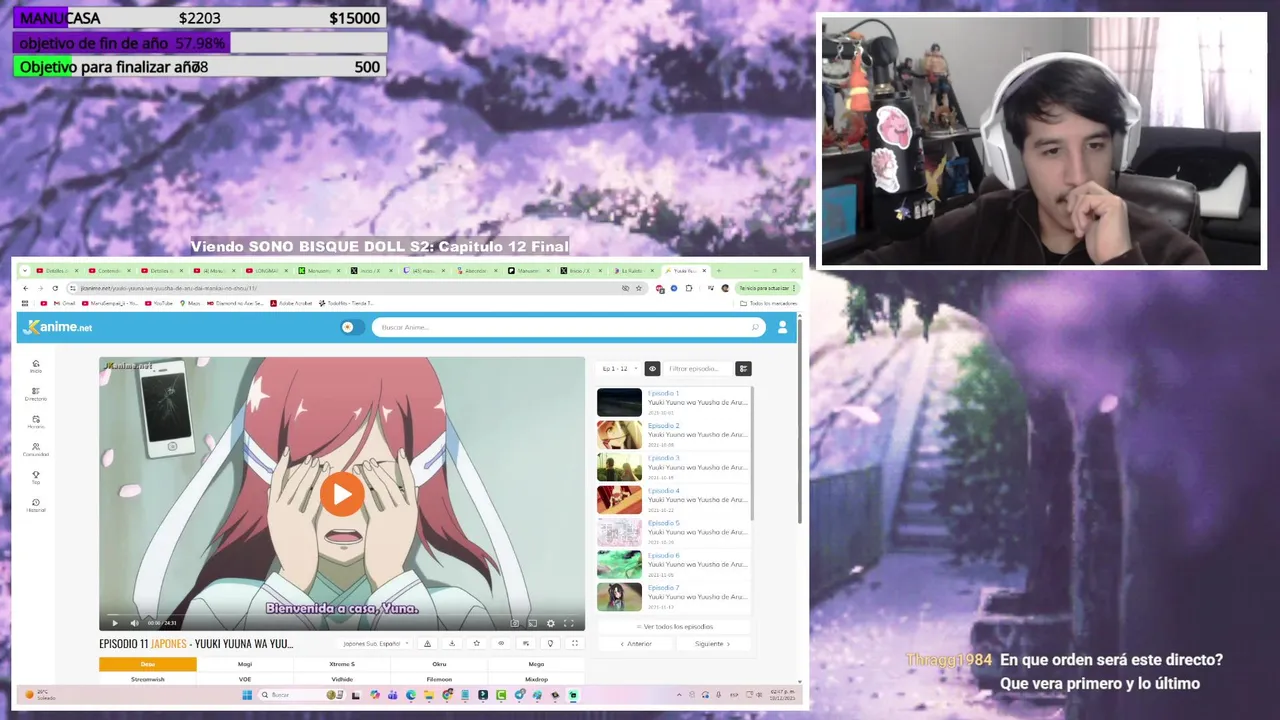Open a new browser tab with plus

click(x=719, y=271)
